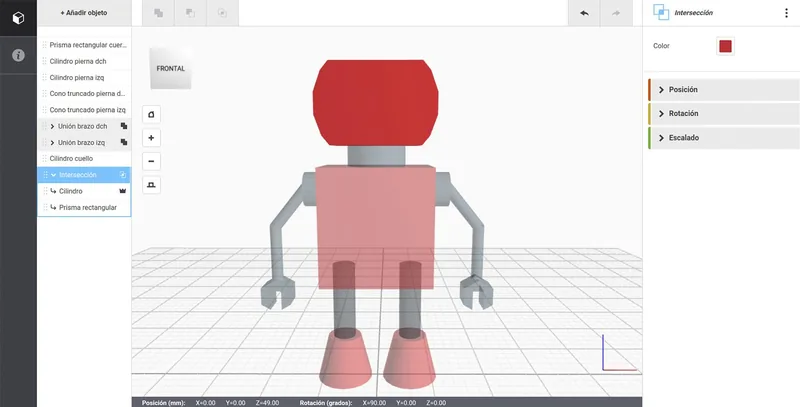This screenshot has height=407, width=800.
Task: Expand the Escalado section
Action: 723,138
